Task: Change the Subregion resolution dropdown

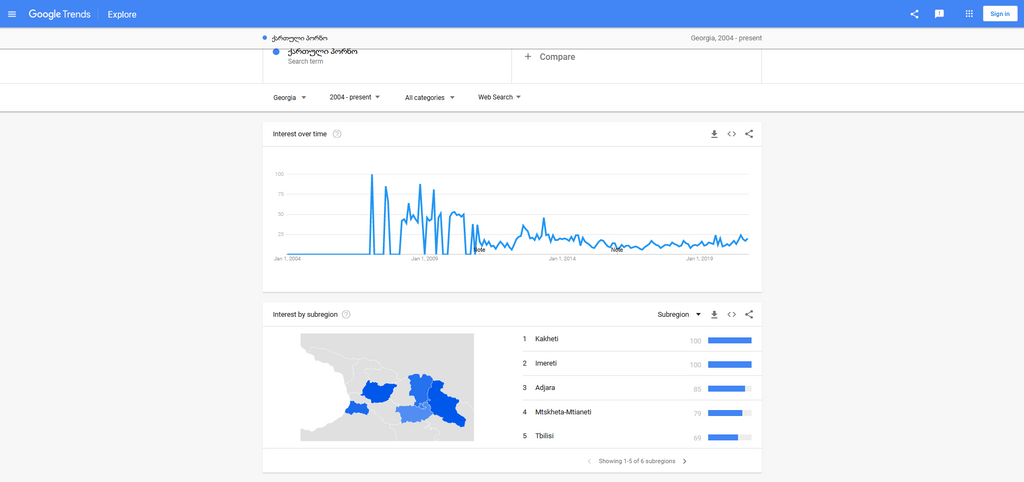Action: (679, 314)
